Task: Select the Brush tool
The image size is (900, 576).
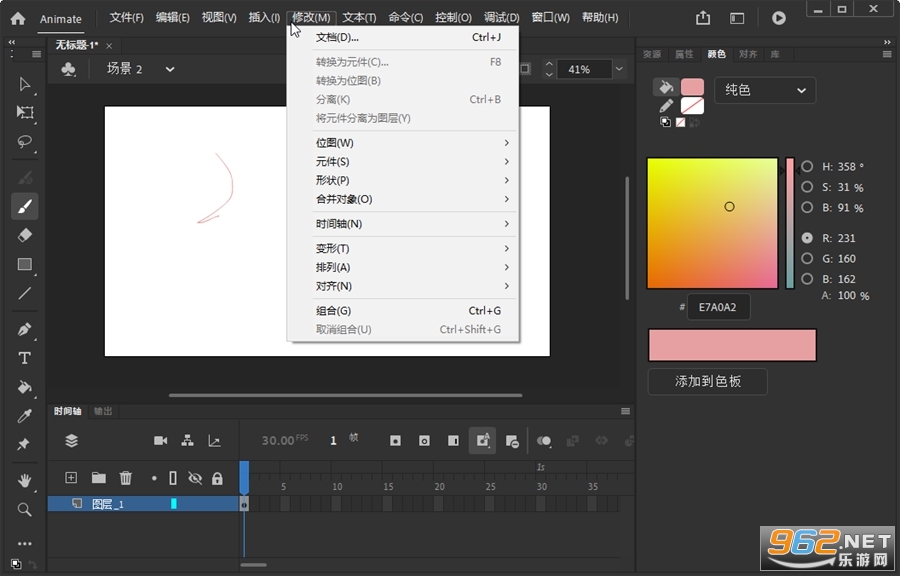Action: point(25,206)
